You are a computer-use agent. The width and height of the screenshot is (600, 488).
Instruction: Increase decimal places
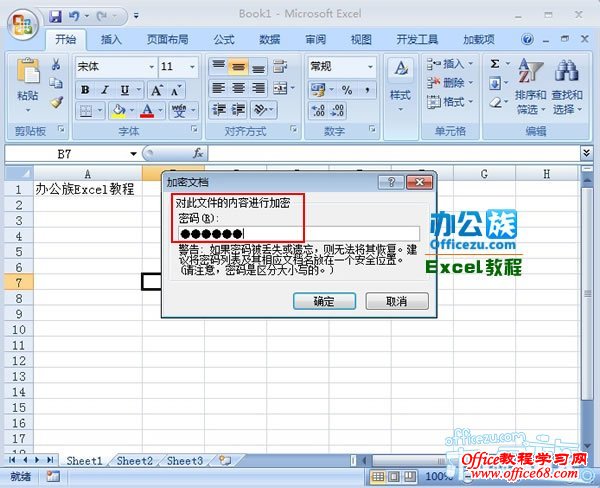click(318, 111)
